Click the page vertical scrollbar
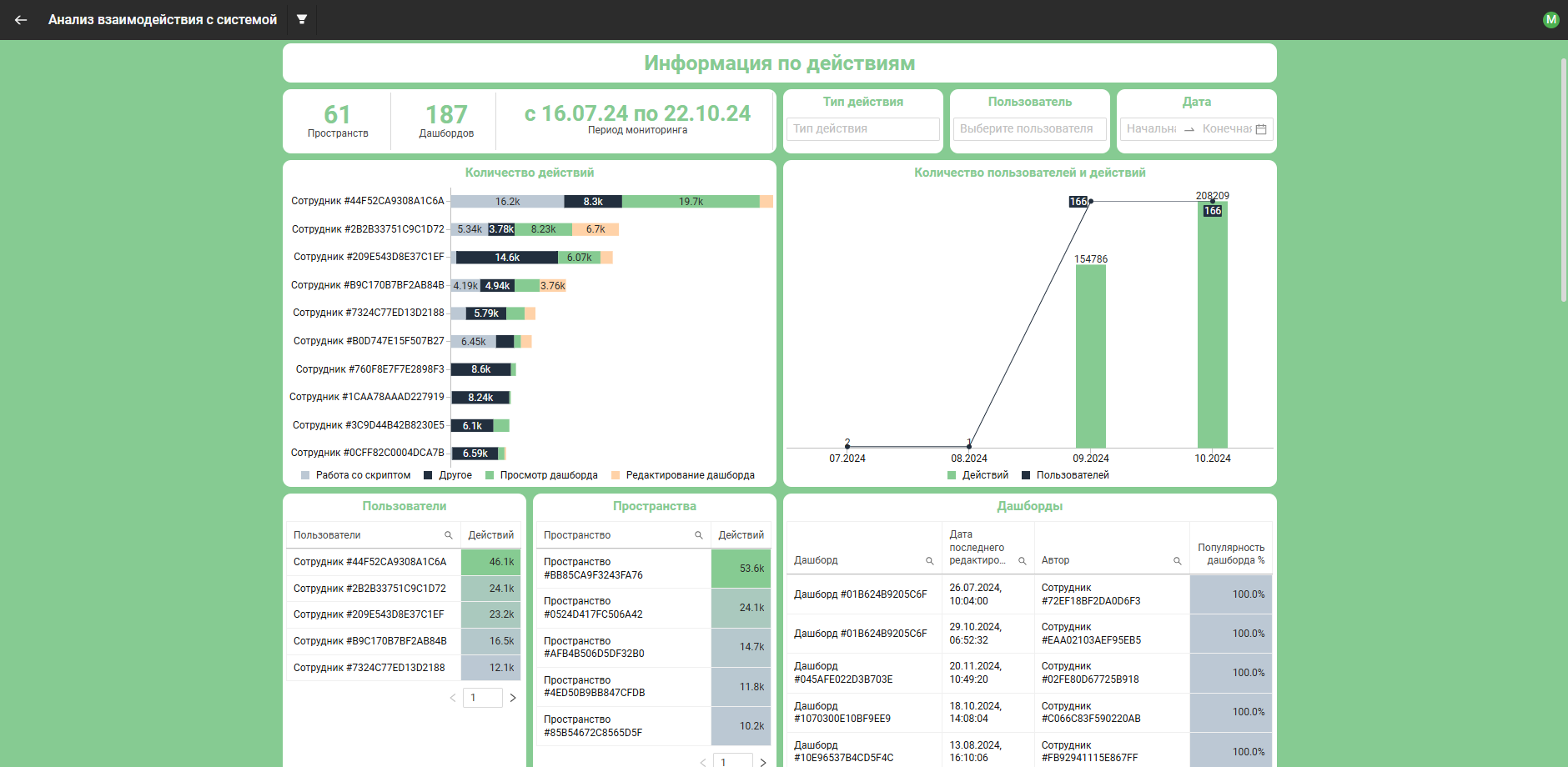This screenshot has height=767, width=1568. click(1563, 179)
